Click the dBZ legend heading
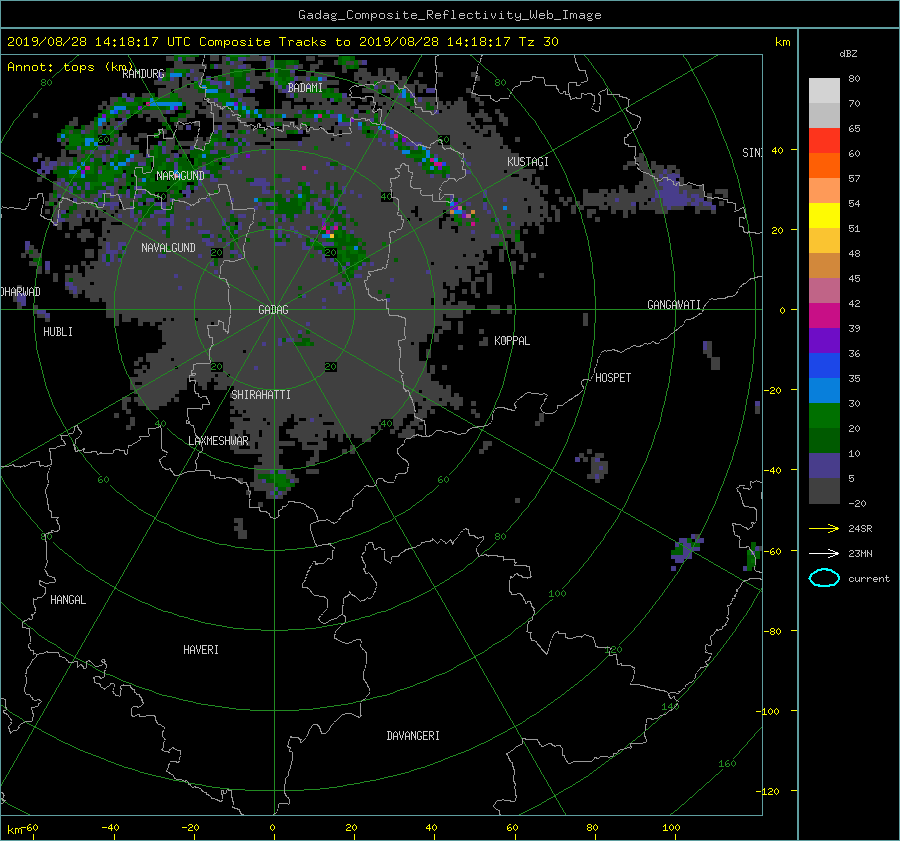This screenshot has width=900, height=841. (848, 53)
